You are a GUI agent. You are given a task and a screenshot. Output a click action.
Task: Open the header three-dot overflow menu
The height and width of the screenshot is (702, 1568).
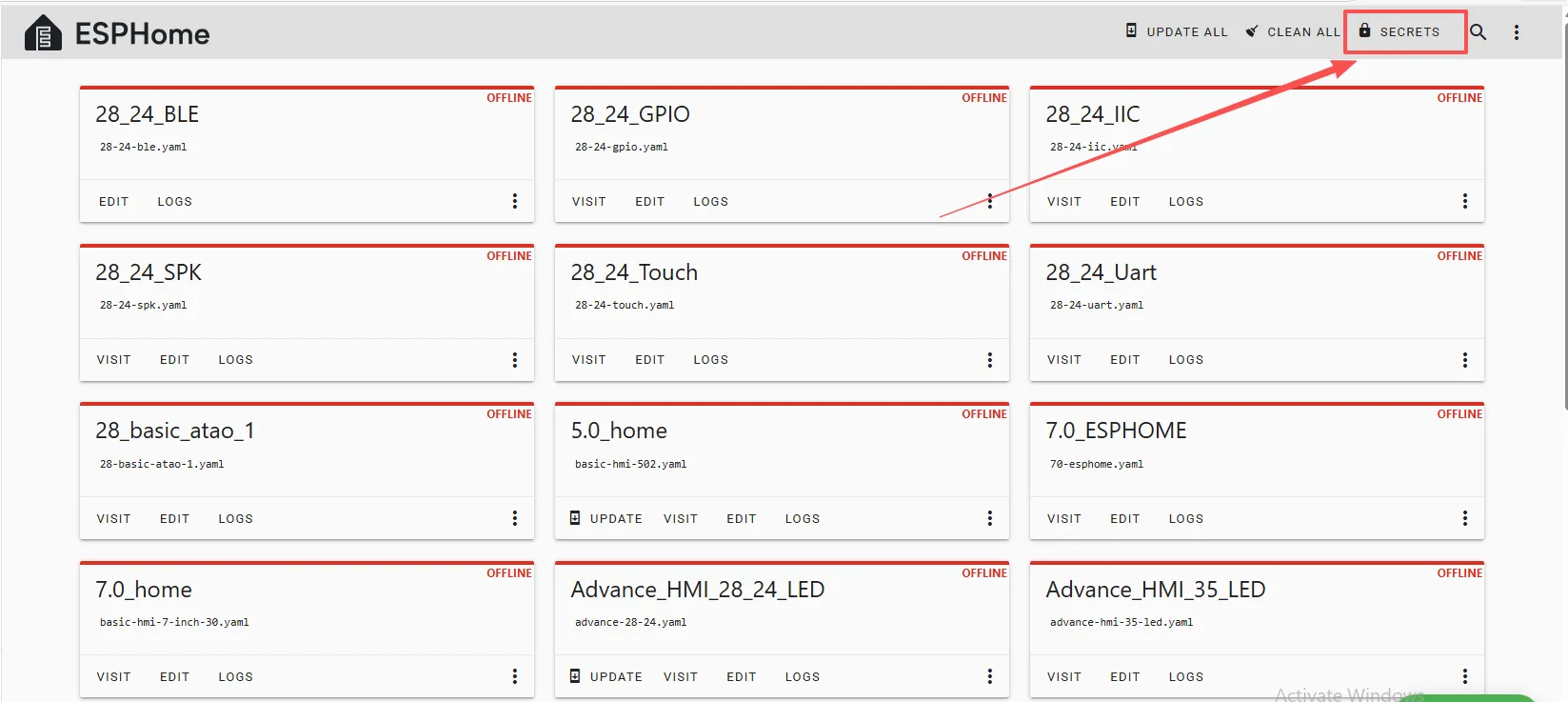pos(1517,32)
